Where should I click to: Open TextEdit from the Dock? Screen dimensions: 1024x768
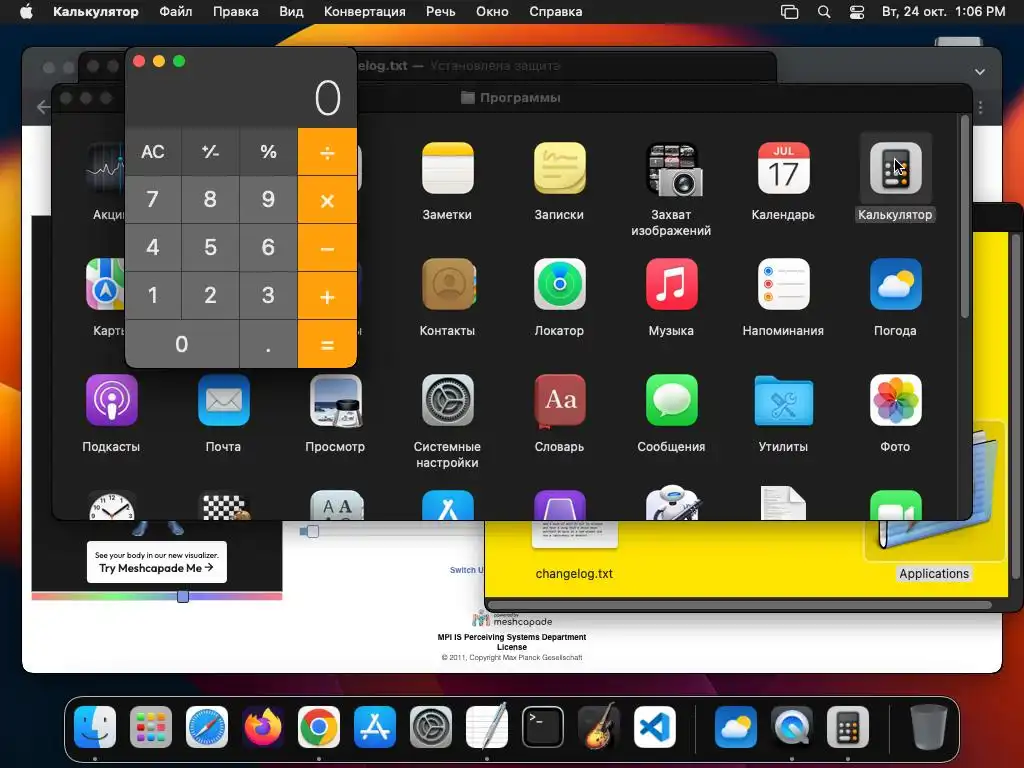[487, 726]
